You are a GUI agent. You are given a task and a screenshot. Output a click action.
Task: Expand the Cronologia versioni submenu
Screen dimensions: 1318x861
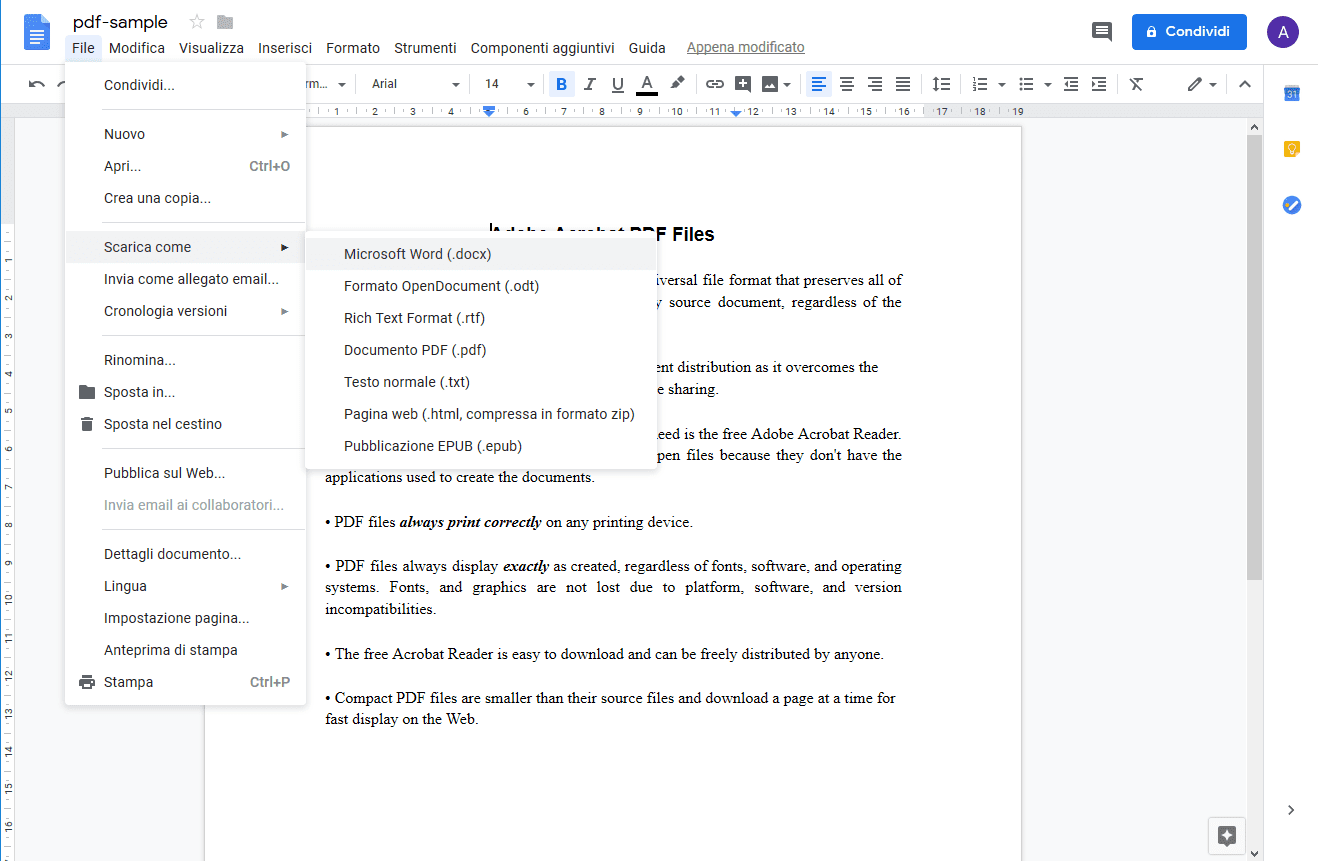(x=185, y=311)
